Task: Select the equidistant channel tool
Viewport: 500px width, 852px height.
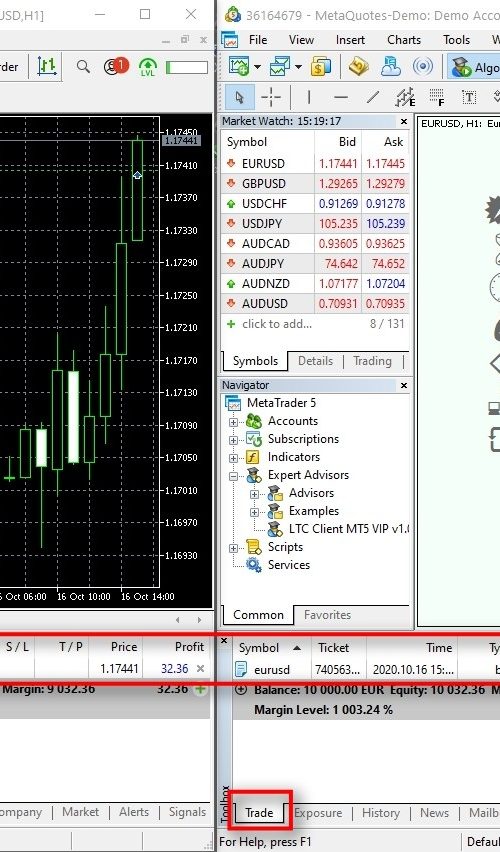Action: click(405, 97)
